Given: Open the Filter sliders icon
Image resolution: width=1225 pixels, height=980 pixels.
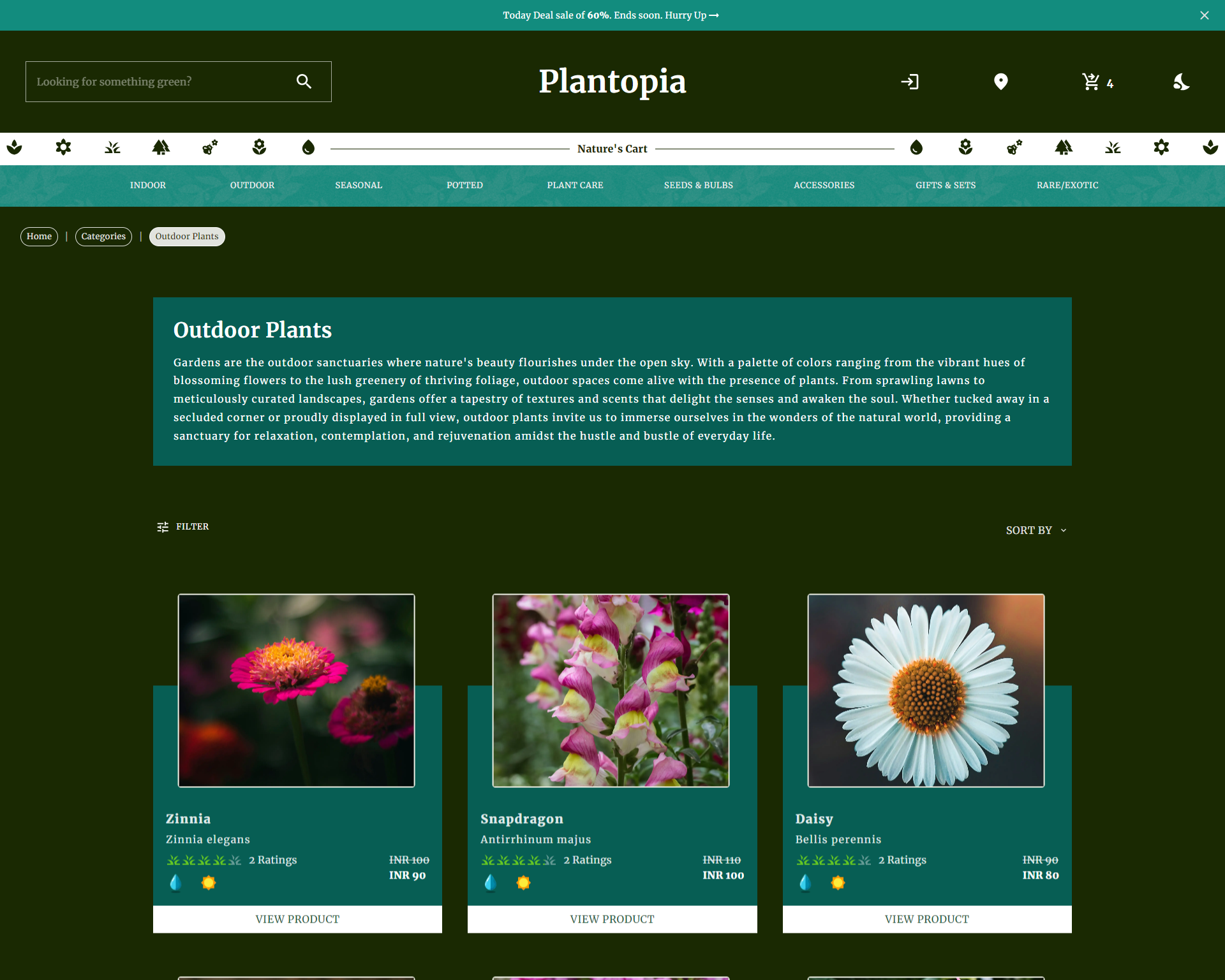Looking at the screenshot, I should (x=163, y=527).
